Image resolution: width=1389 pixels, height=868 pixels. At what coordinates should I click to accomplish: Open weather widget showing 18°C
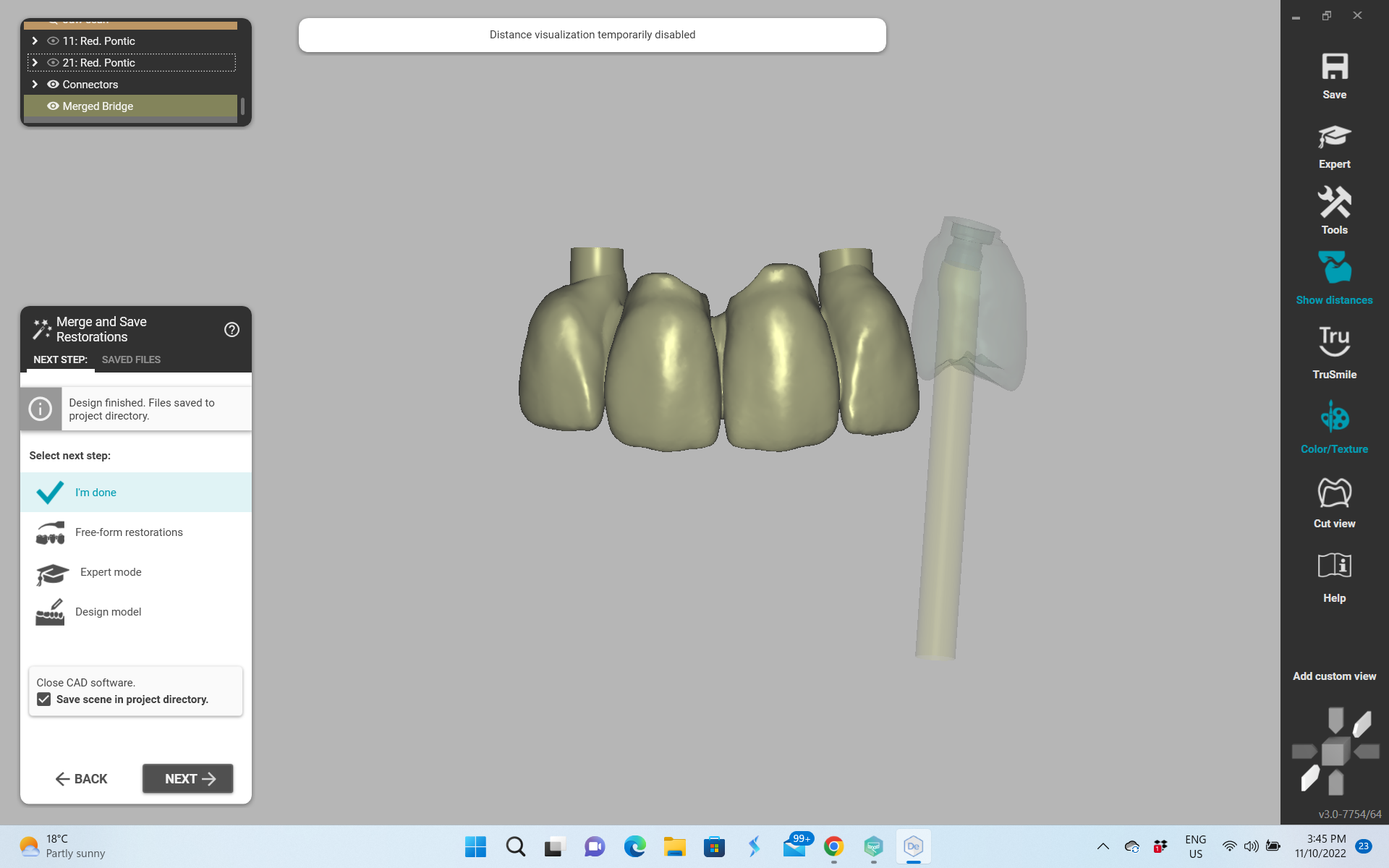[62, 846]
